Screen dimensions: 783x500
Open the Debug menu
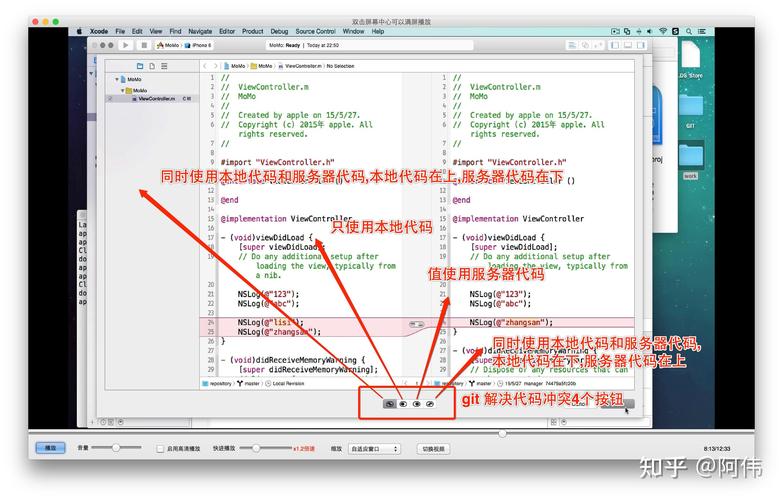279,31
